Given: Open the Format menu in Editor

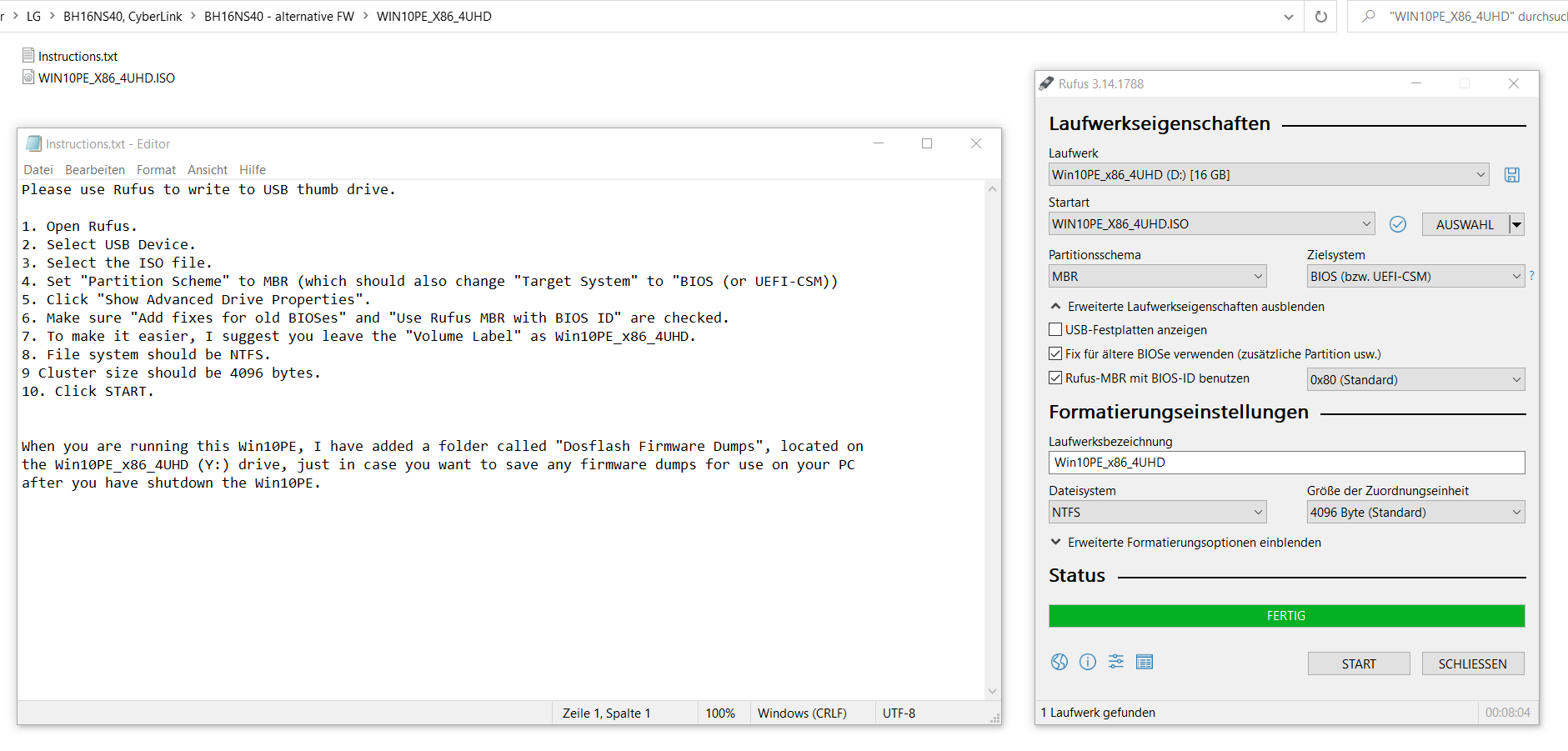Looking at the screenshot, I should [156, 170].
